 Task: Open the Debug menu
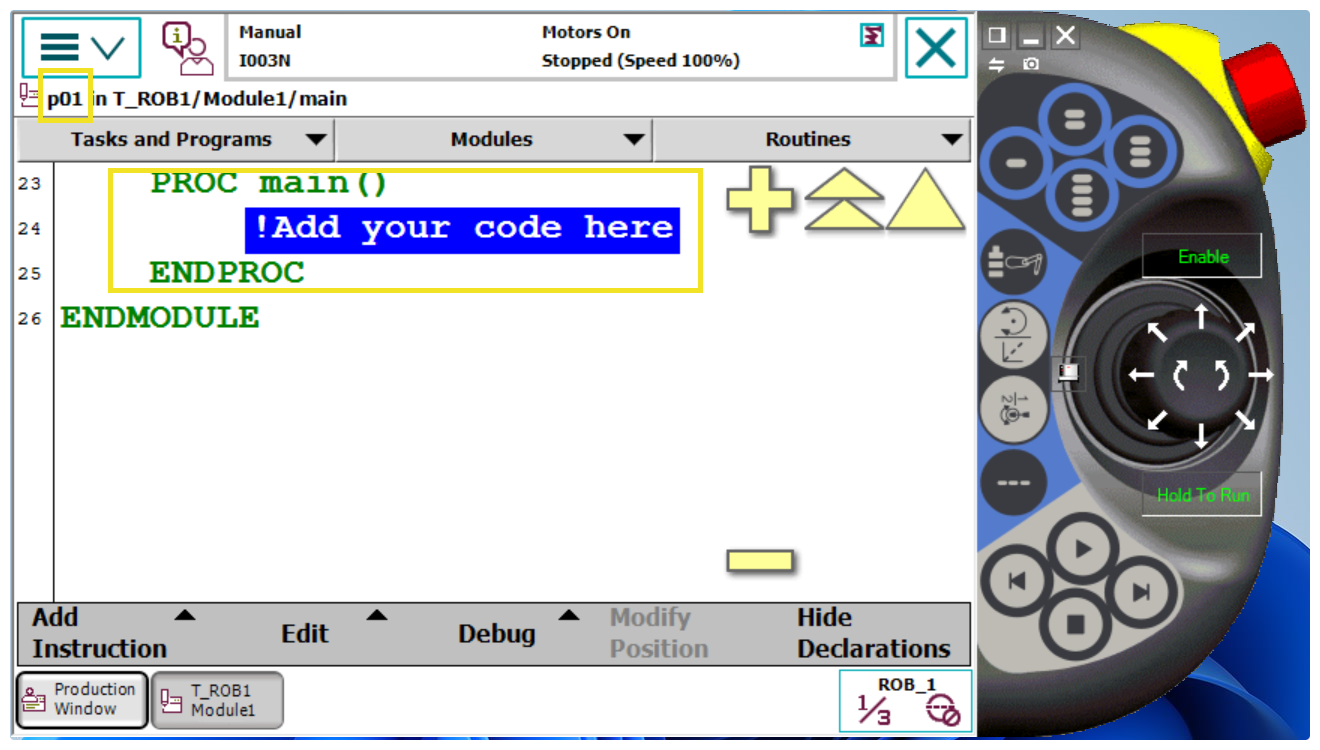point(497,633)
